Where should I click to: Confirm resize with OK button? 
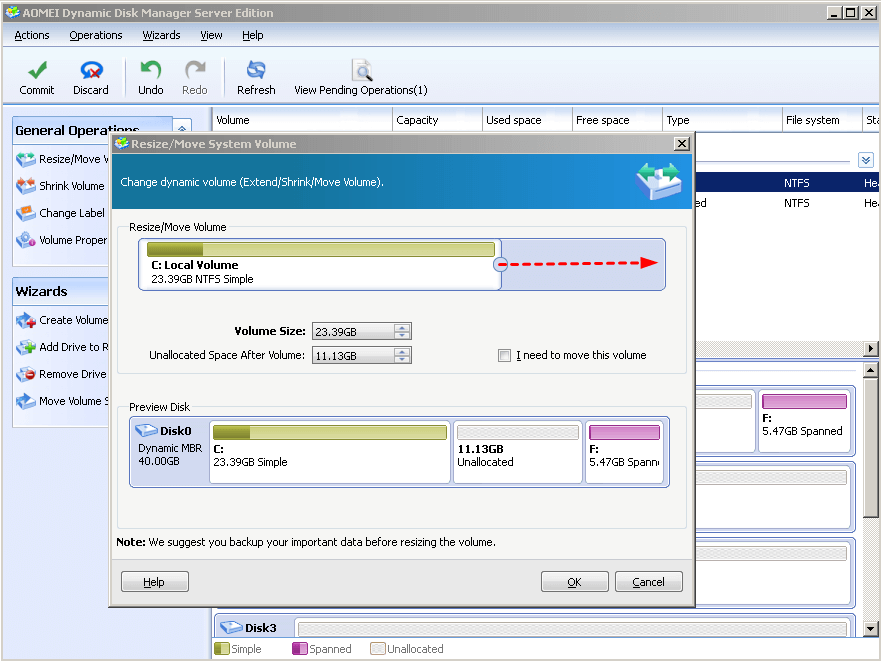click(574, 582)
